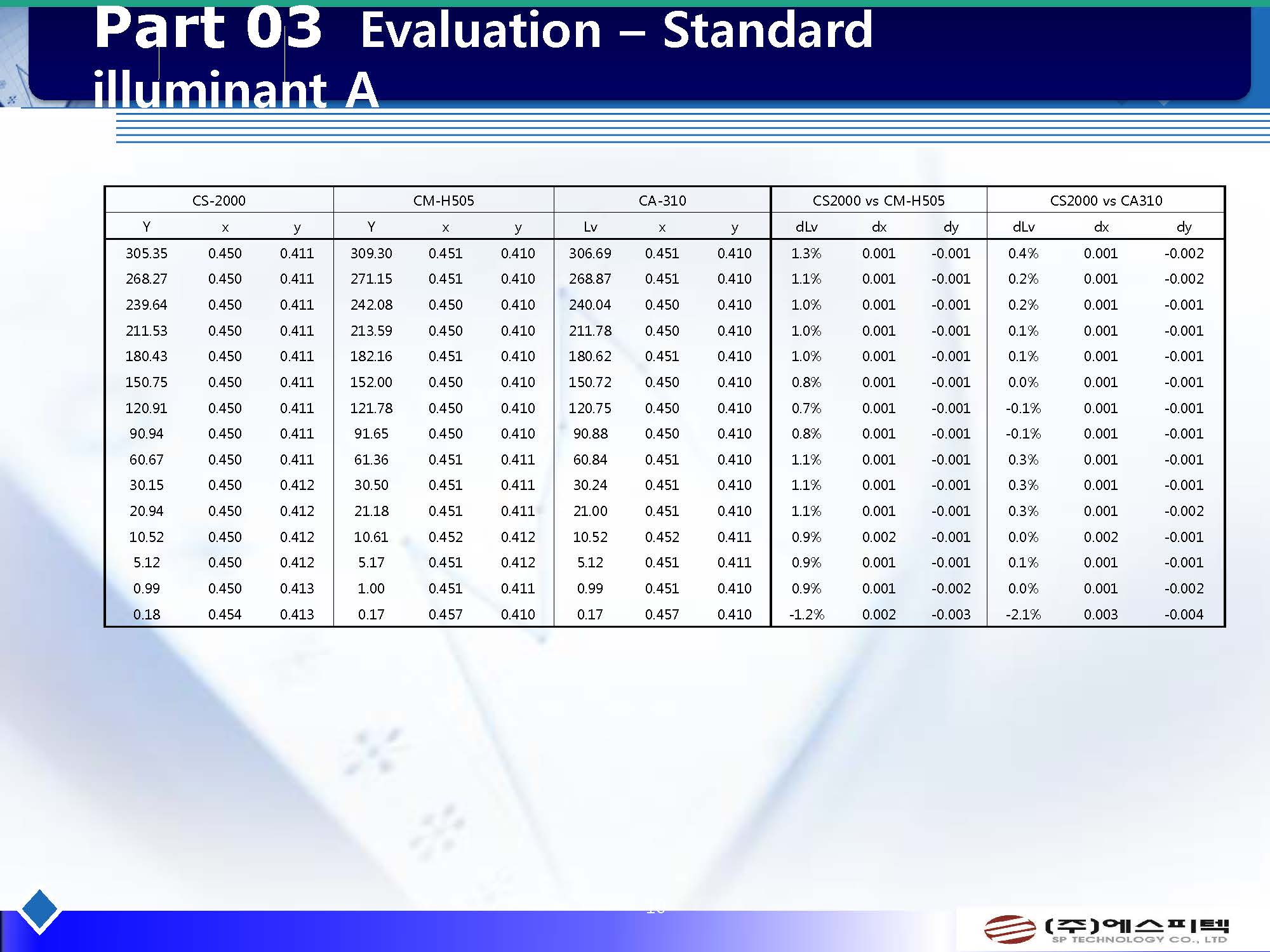Click the CM-H505 value 10.61

371,537
